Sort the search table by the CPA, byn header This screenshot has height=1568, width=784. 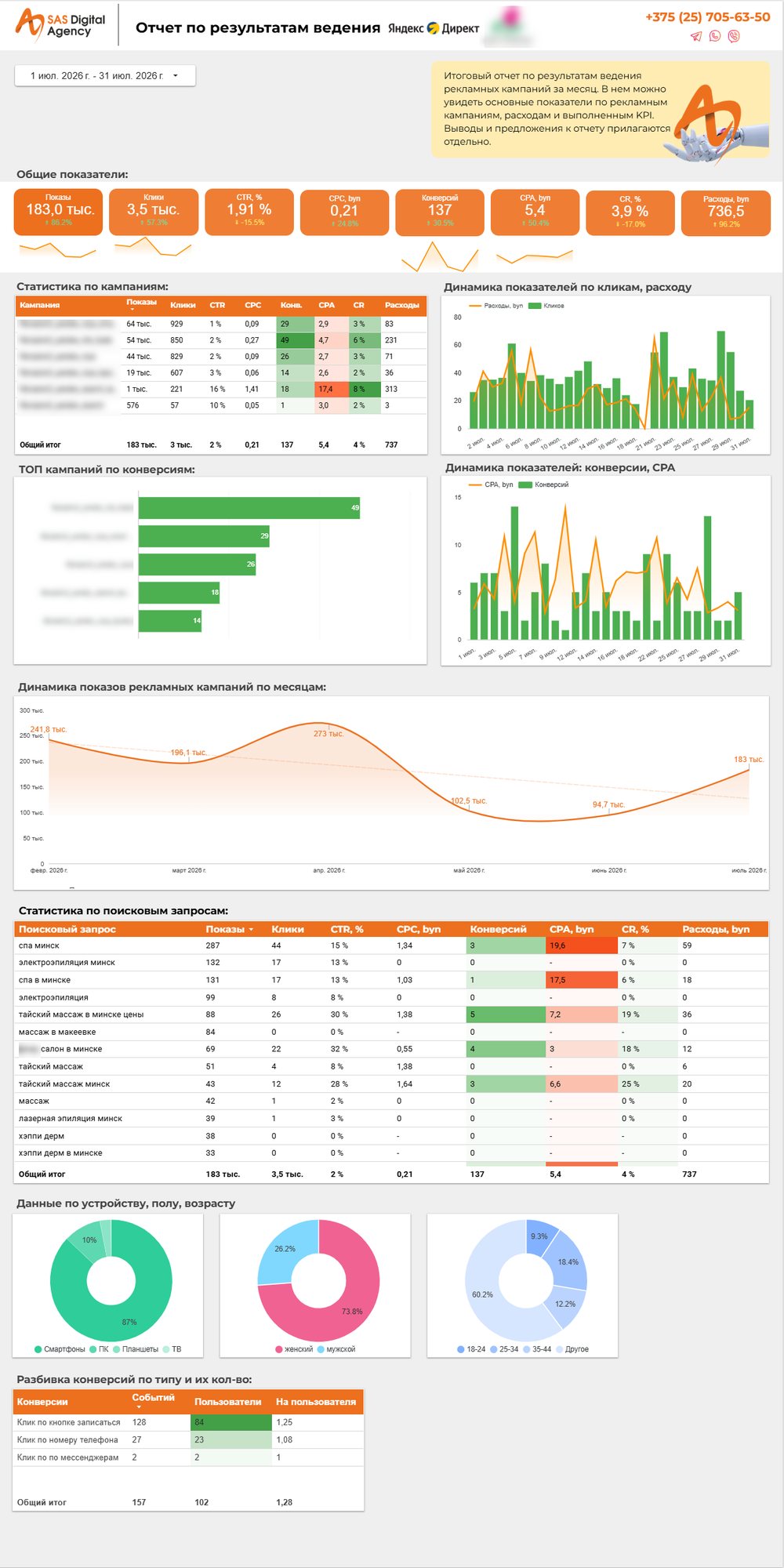pyautogui.click(x=572, y=929)
